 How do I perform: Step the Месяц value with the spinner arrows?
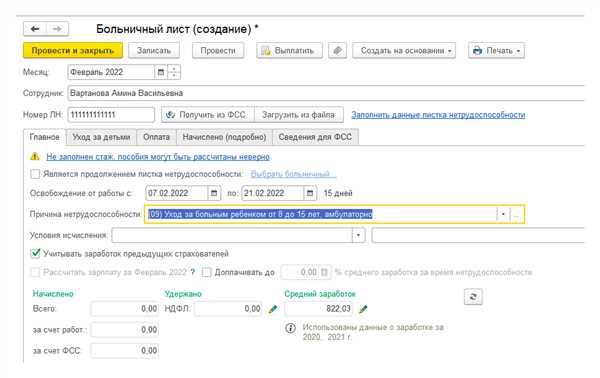(174, 72)
